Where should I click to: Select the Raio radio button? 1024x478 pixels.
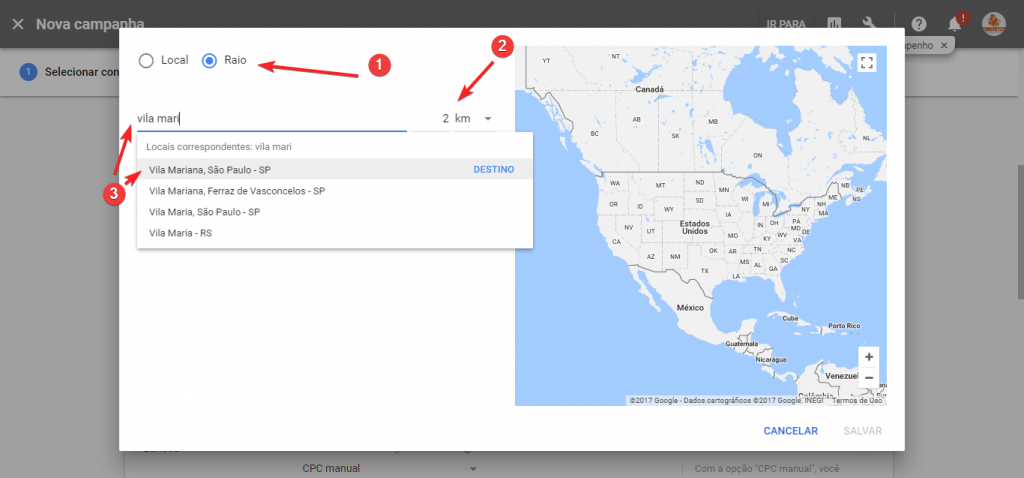coord(209,61)
